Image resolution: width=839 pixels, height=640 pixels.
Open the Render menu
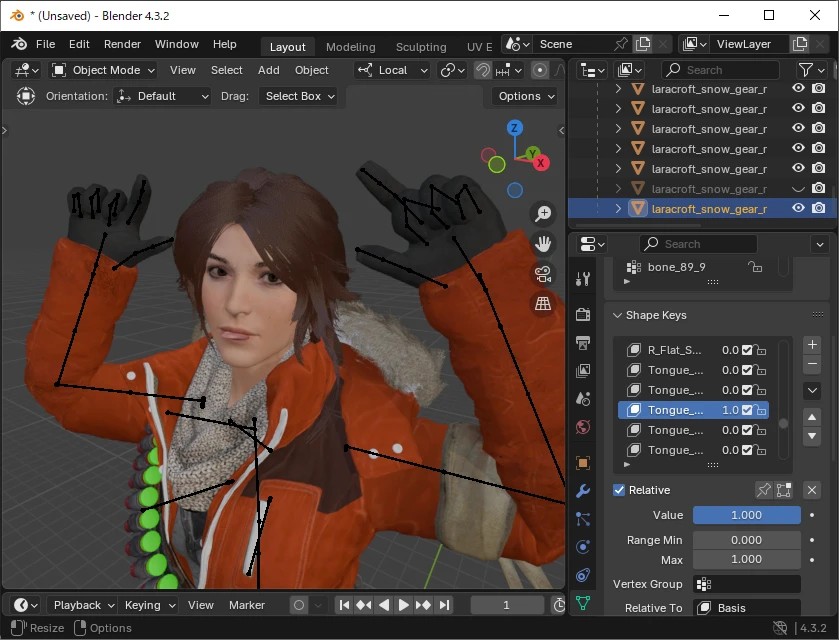(122, 44)
